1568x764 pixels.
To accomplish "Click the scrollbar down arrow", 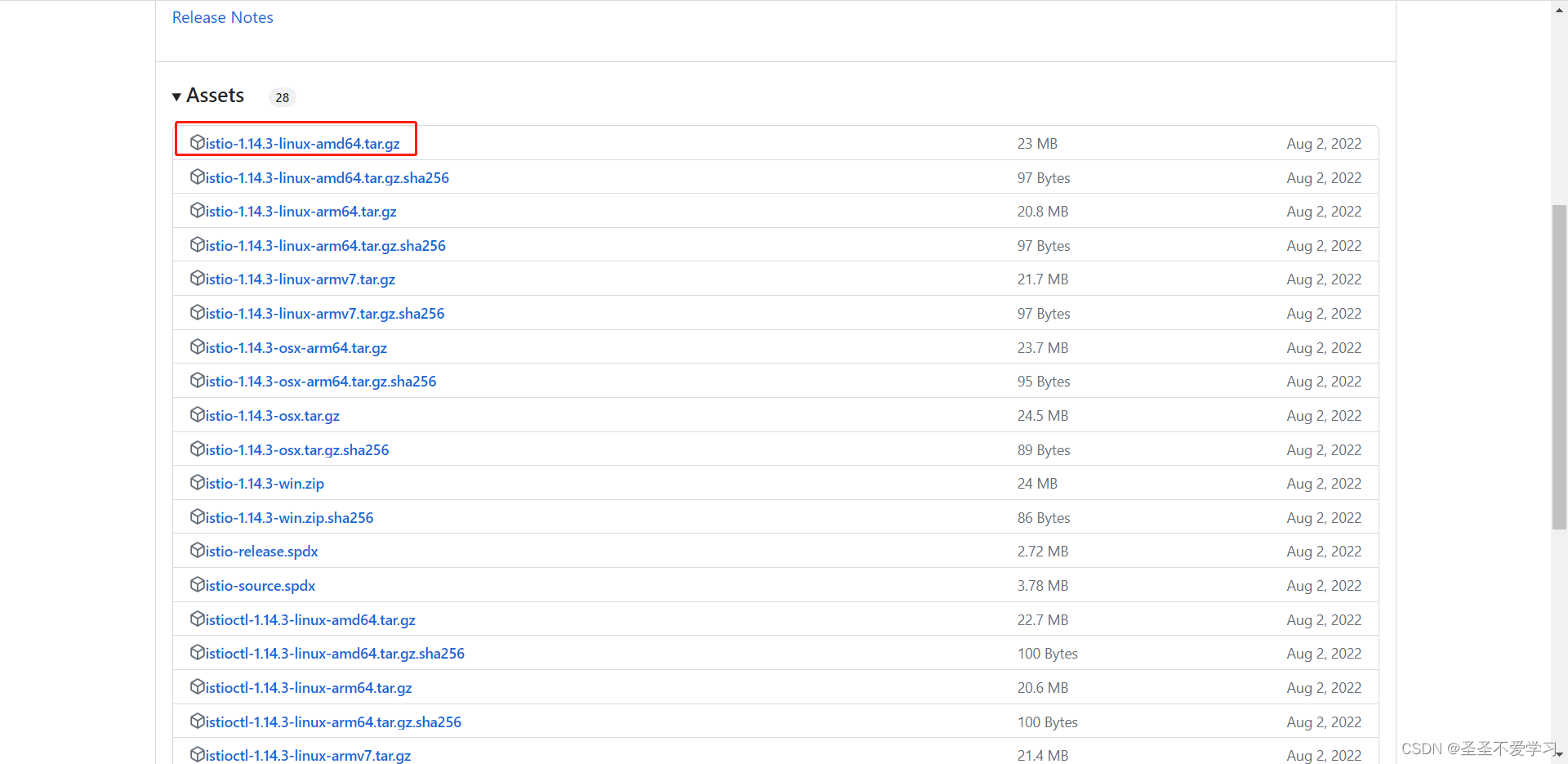I will (x=1559, y=756).
